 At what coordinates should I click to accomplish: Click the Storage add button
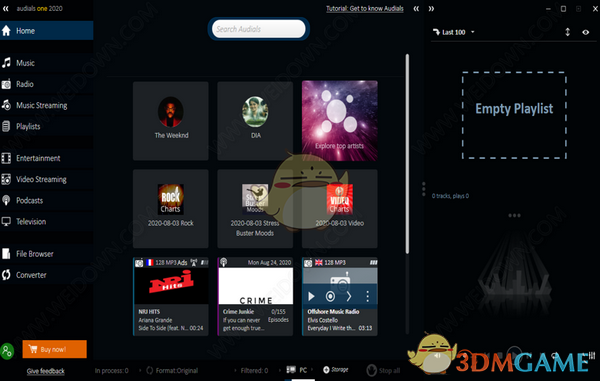point(336,370)
